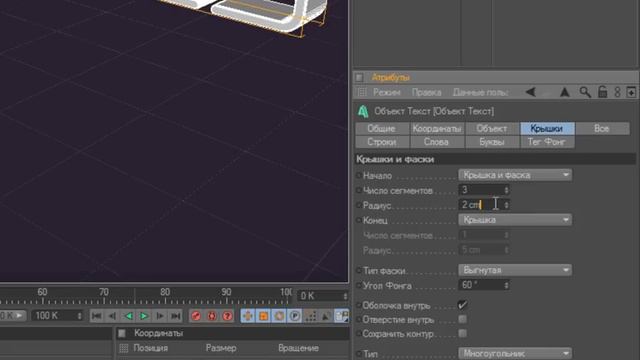Switch to the Общие tab
This screenshot has height=360, width=640.
click(382, 129)
